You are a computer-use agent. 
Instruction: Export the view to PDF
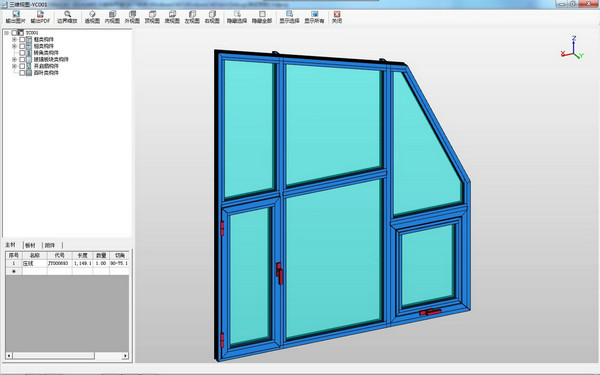40,17
